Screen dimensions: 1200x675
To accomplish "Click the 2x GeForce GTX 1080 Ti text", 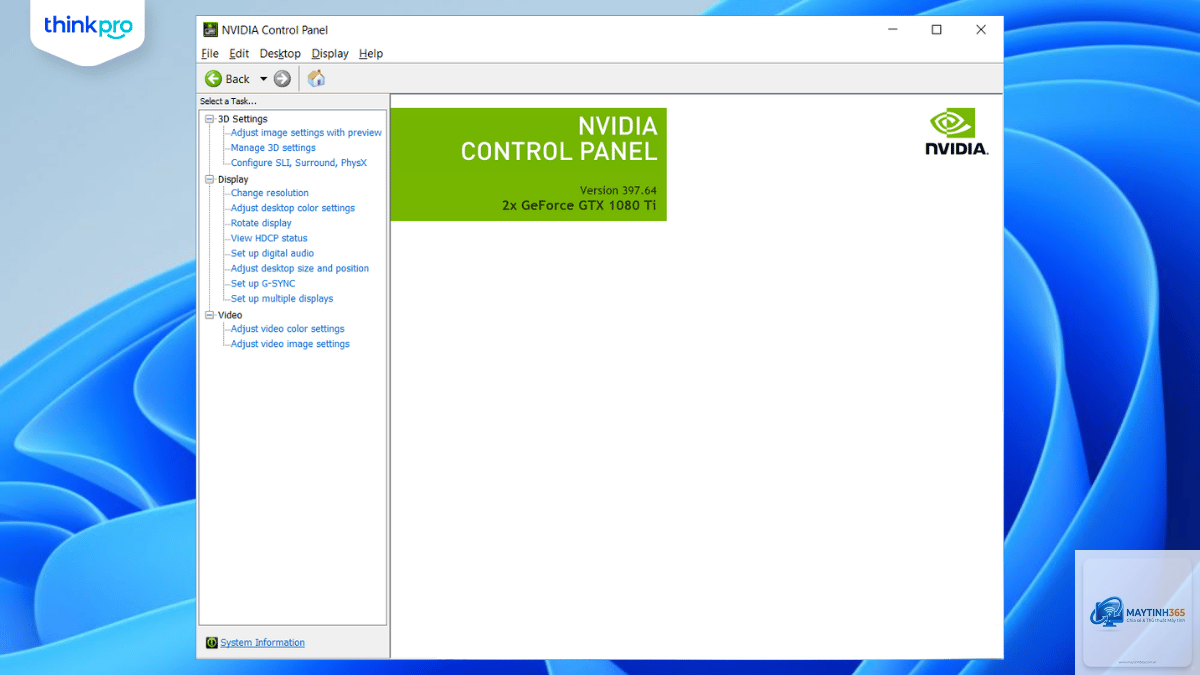I will click(579, 205).
